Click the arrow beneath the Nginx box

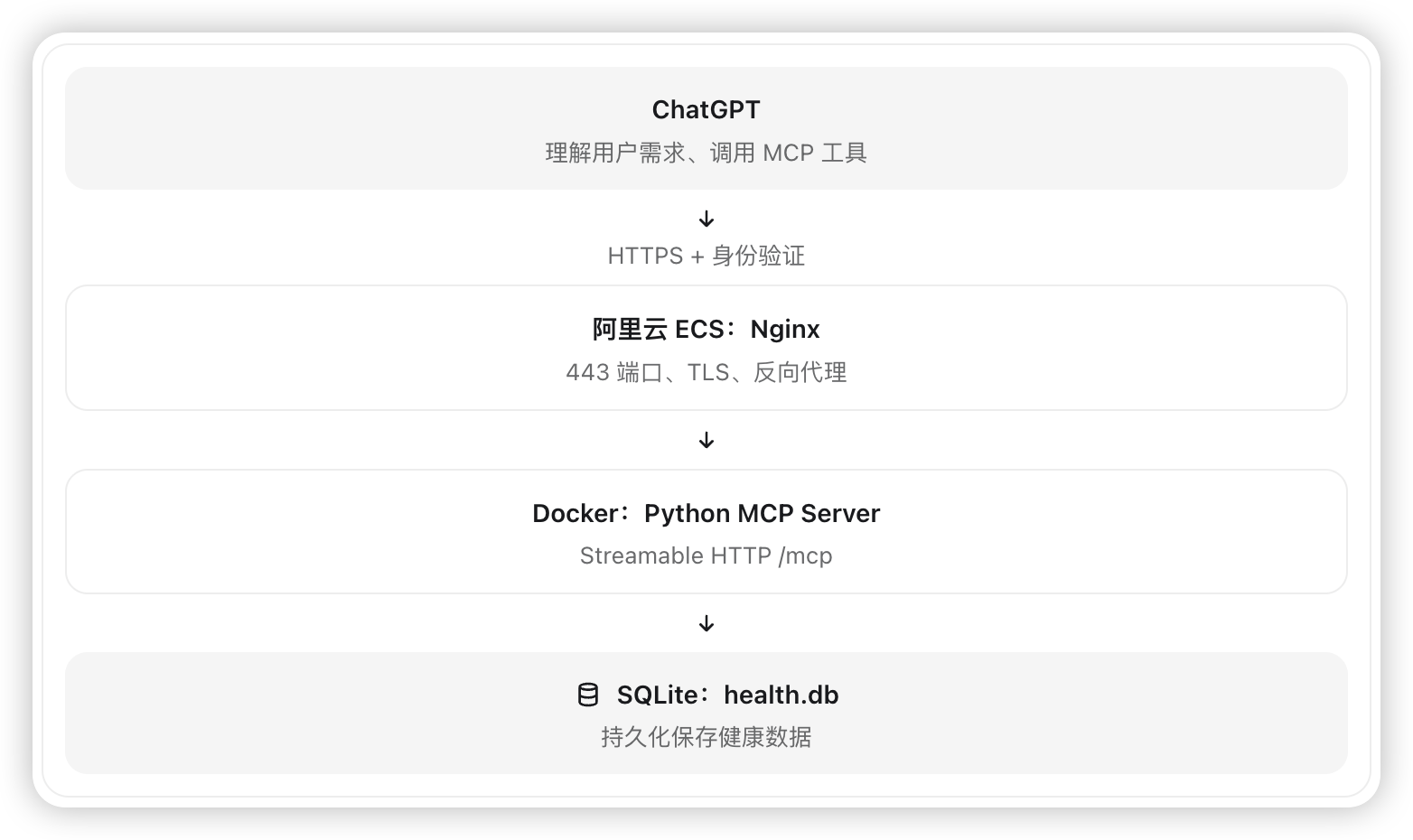[706, 441]
